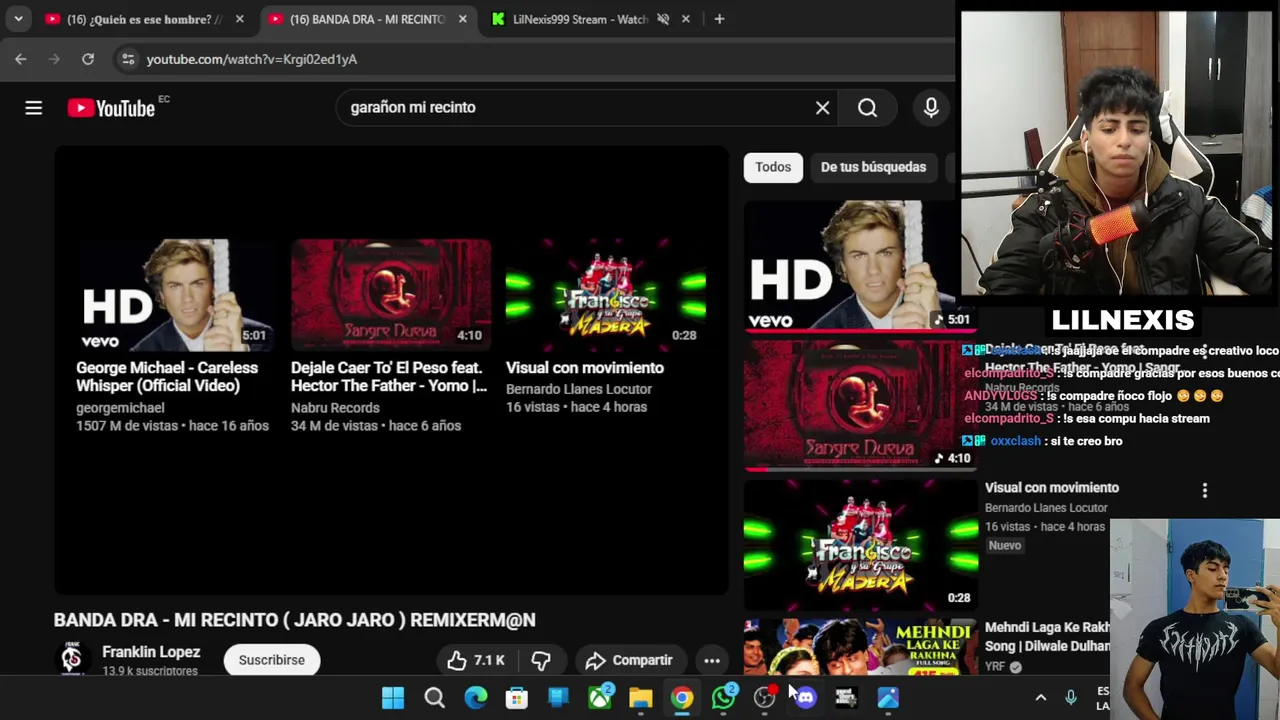Click the 'George Michael - Careless Whisper' title
The height and width of the screenshot is (720, 1280).
[x=167, y=377]
